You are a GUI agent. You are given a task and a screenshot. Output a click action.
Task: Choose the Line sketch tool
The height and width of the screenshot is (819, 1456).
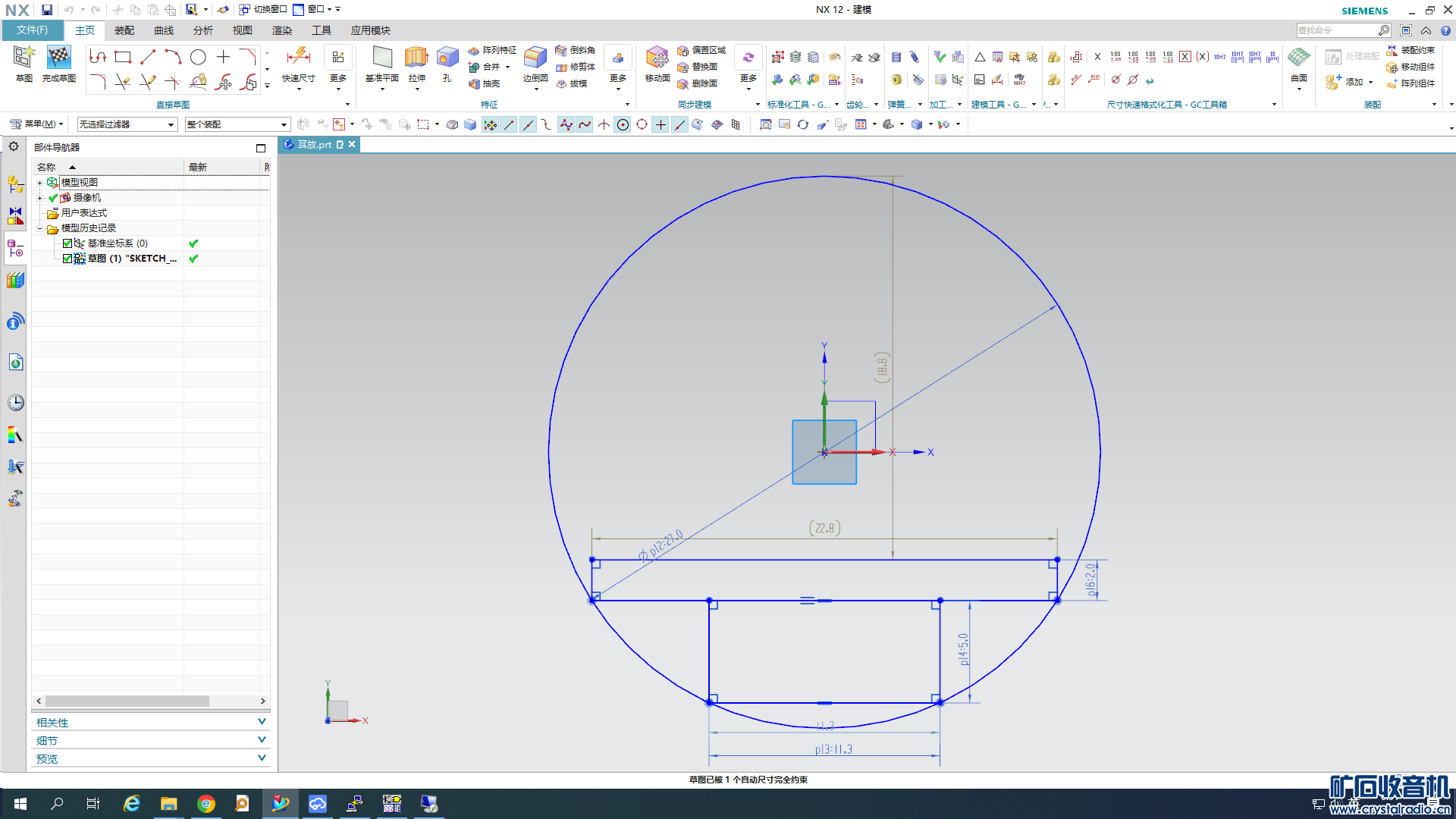click(148, 57)
